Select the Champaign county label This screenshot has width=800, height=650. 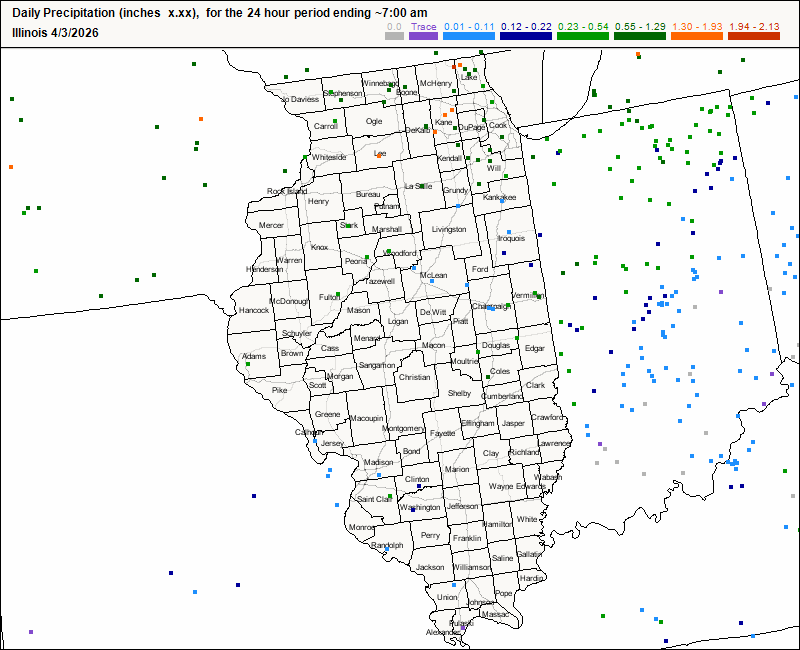click(x=489, y=305)
